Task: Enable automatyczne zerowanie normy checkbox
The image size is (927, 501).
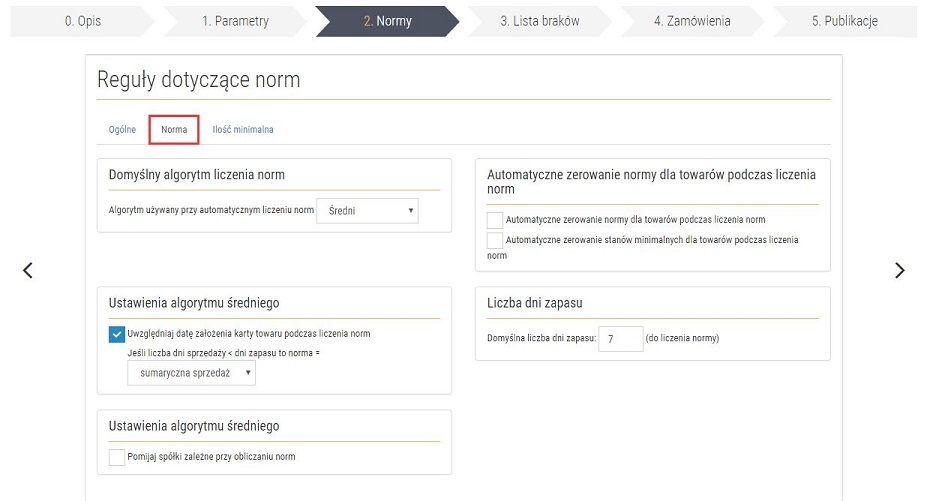Action: point(495,220)
